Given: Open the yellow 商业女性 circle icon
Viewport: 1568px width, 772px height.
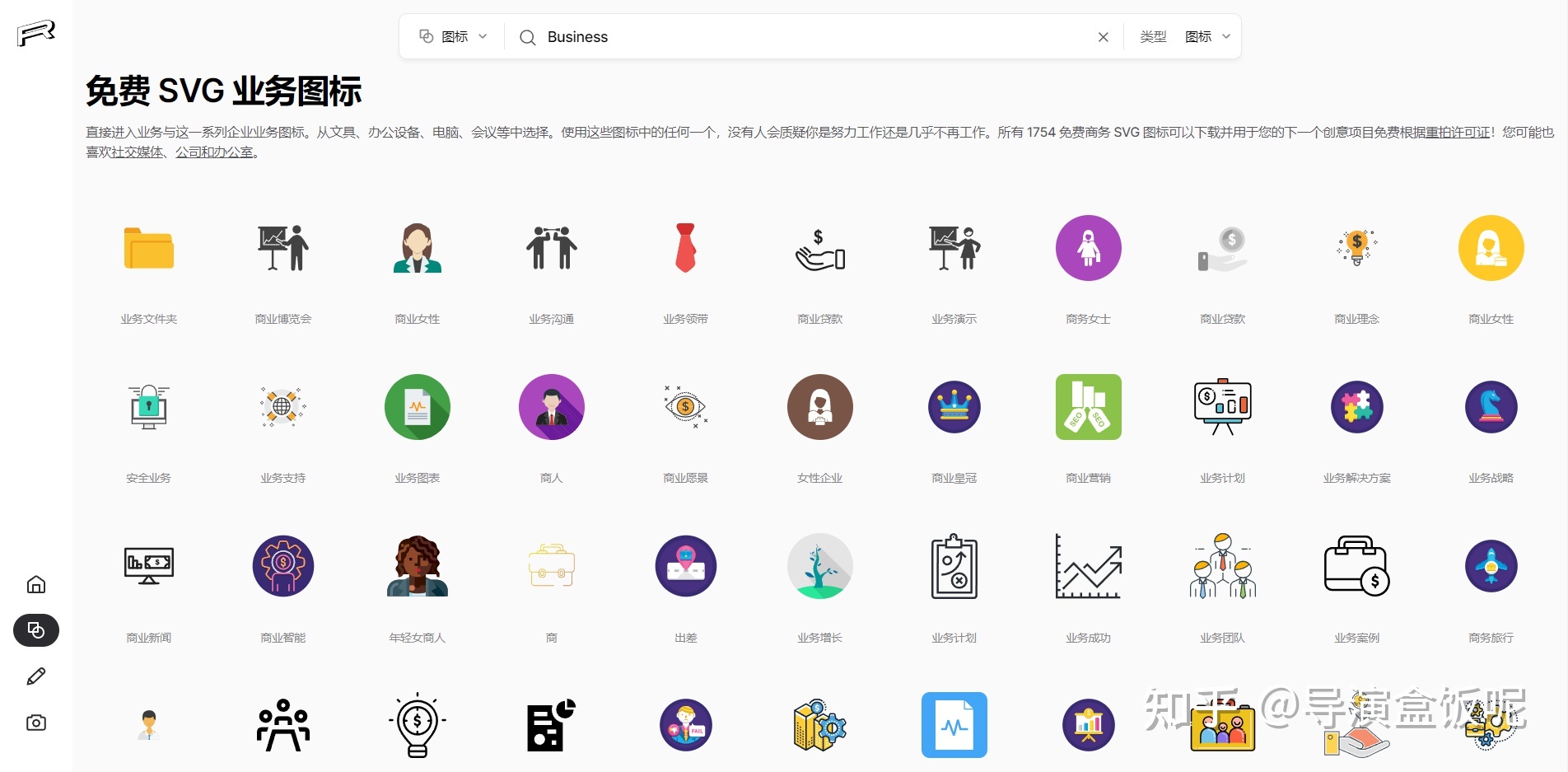Looking at the screenshot, I should click(1491, 248).
